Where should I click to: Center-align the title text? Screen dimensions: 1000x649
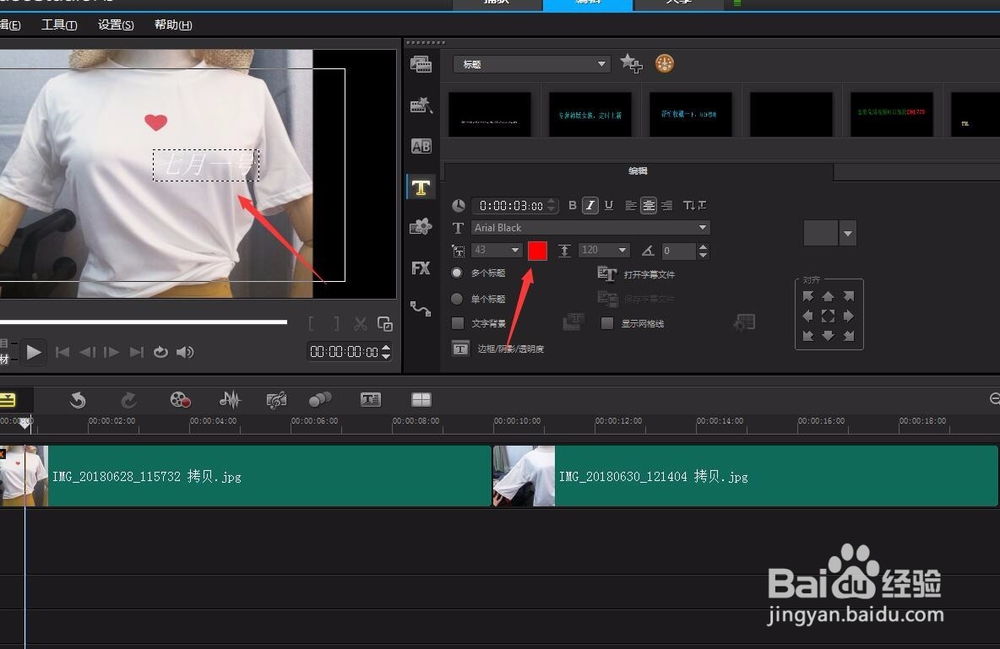pyautogui.click(x=649, y=205)
